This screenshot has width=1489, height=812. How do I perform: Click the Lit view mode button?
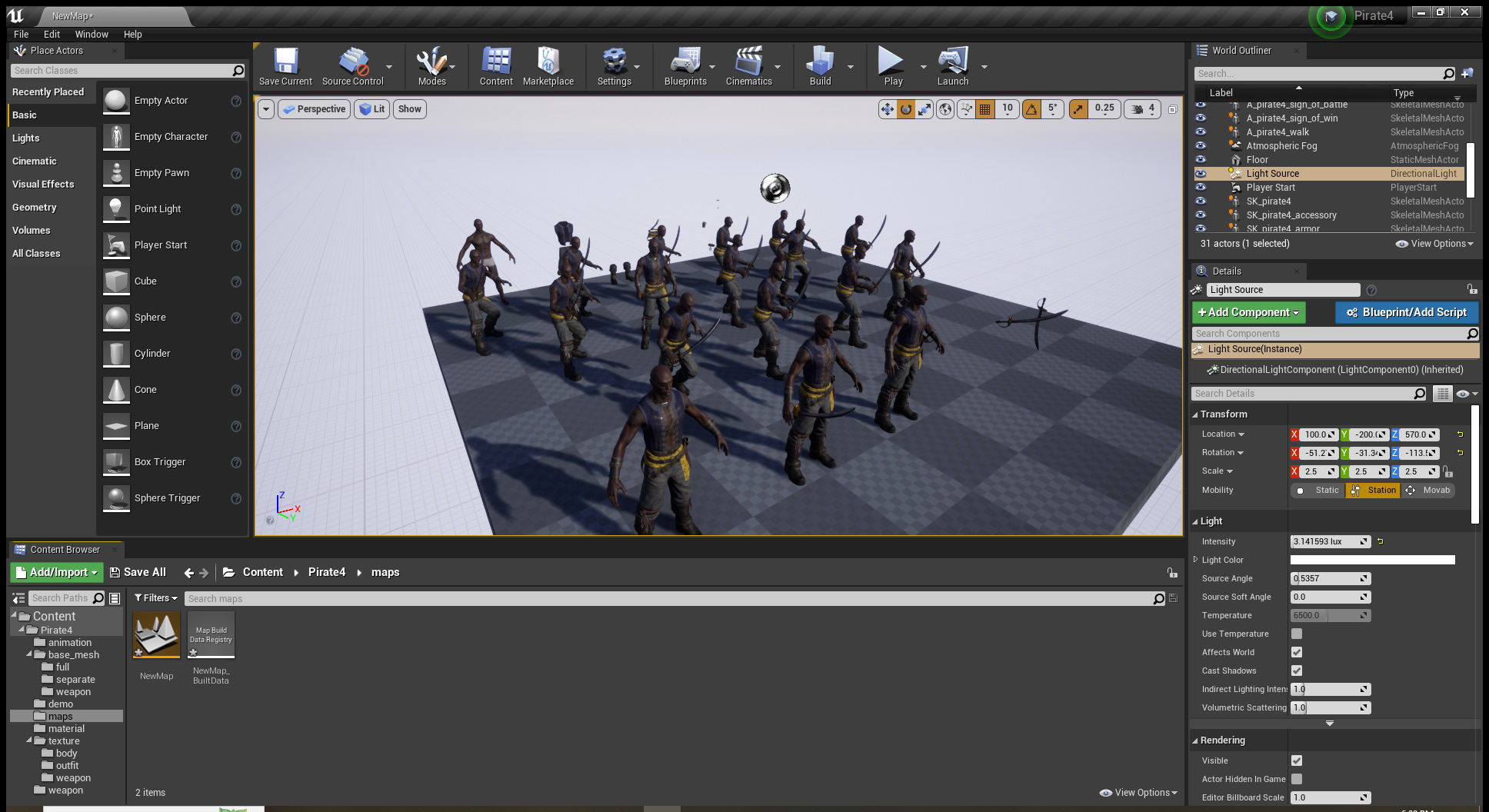tap(372, 109)
